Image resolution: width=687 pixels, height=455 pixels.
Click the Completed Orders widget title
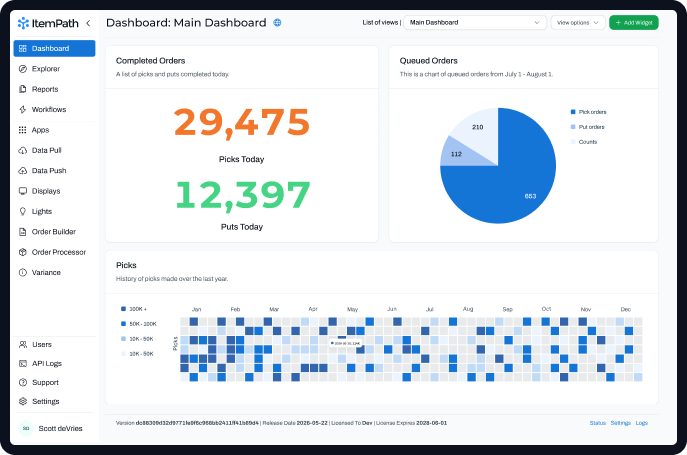150,60
